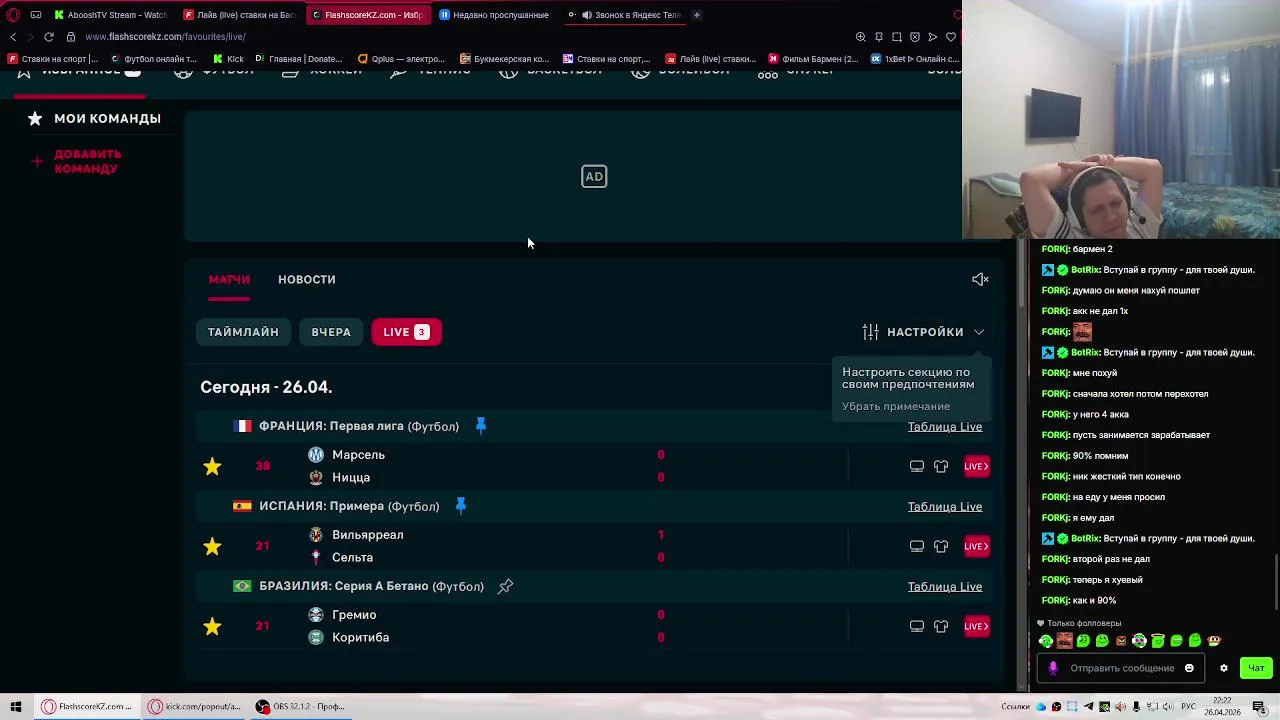The width and height of the screenshot is (1280, 720).
Task: Go back in browser history
Action: tap(13, 37)
